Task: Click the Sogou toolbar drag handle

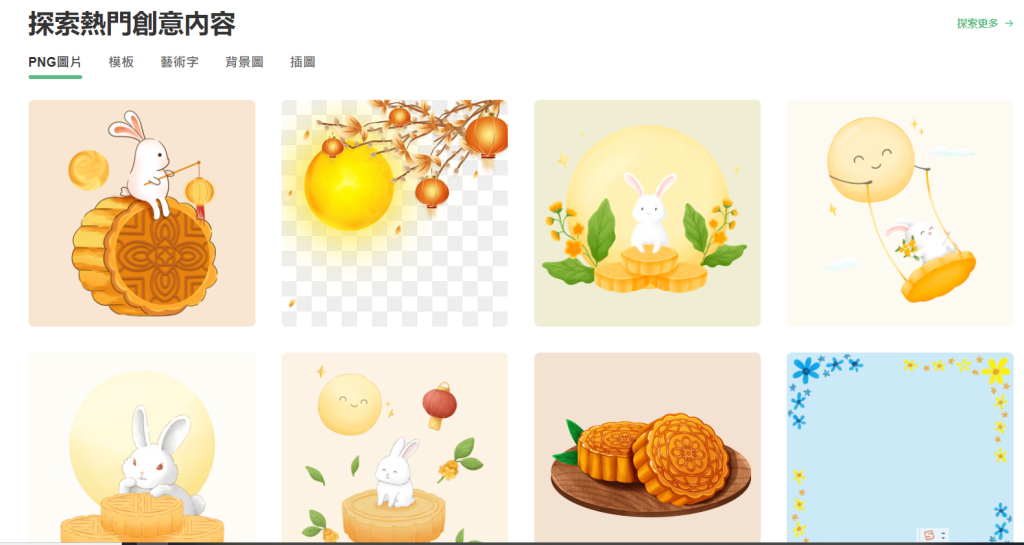Action: point(920,535)
